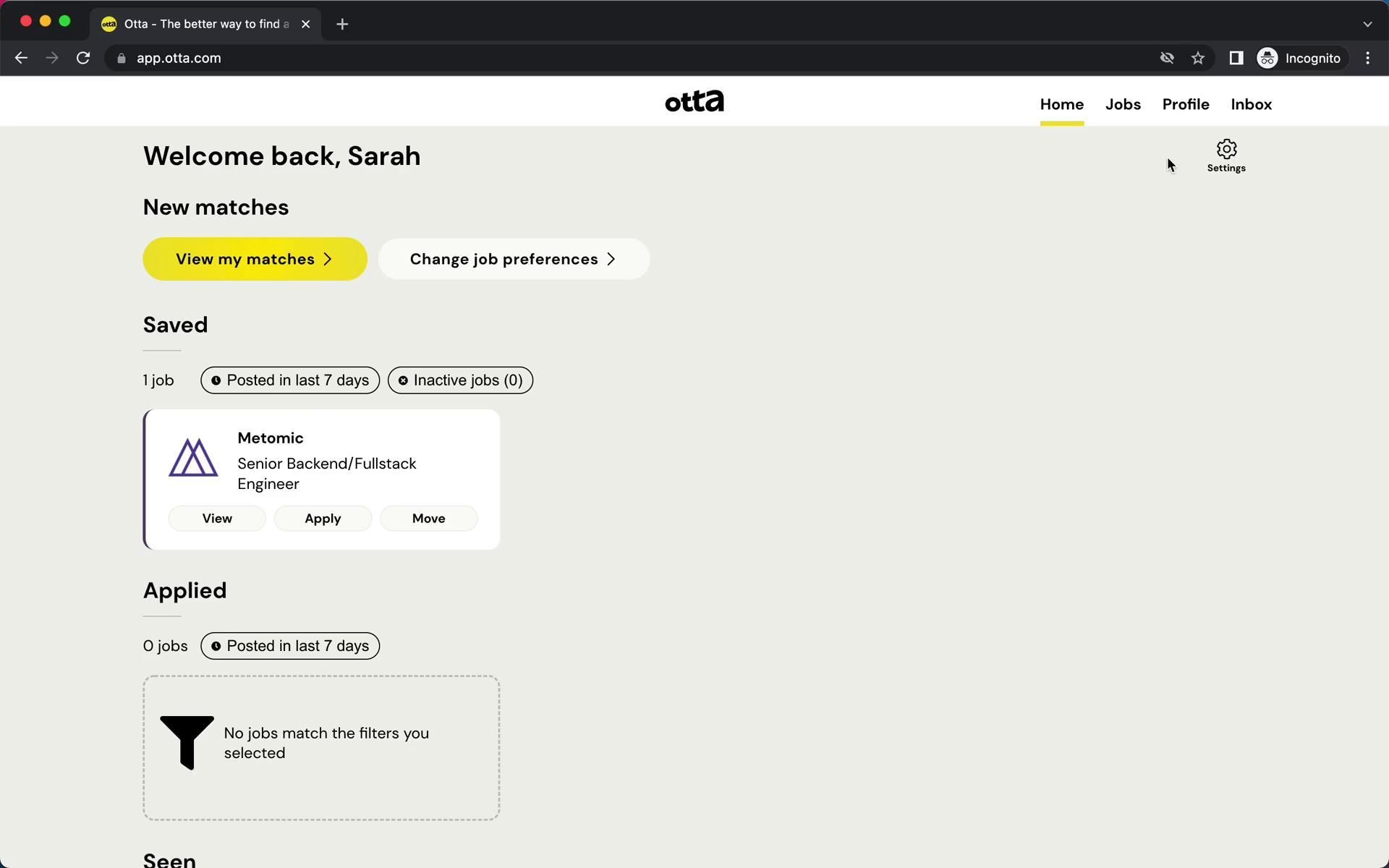Bookmark page with star icon
Screen dimensions: 1389x868
point(1198,58)
